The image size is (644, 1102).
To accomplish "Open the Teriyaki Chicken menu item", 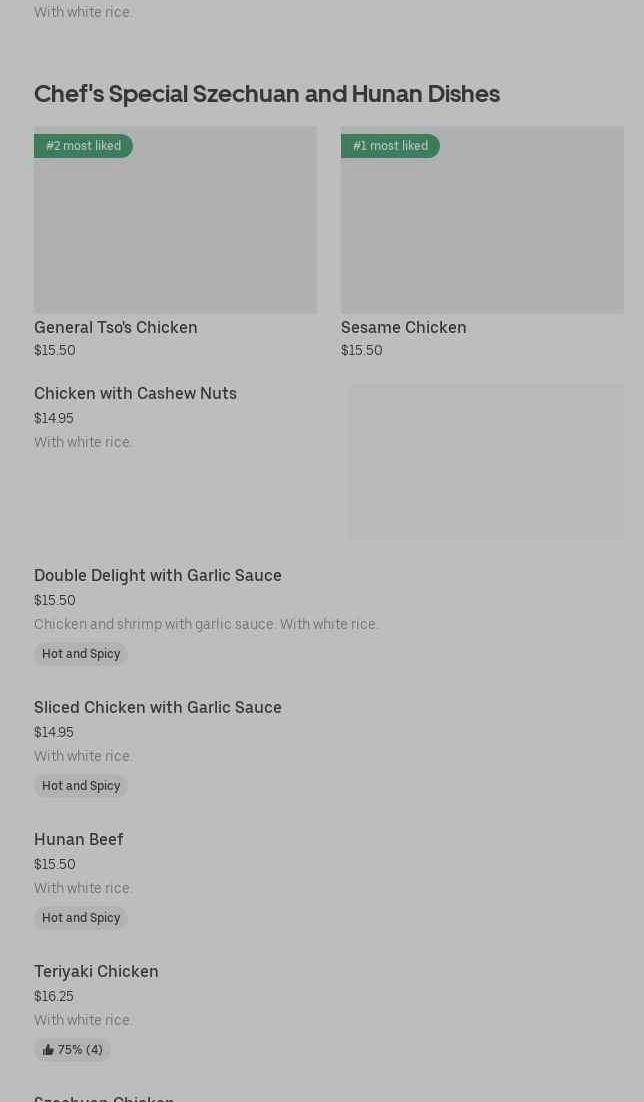I will pyautogui.click(x=96, y=971).
